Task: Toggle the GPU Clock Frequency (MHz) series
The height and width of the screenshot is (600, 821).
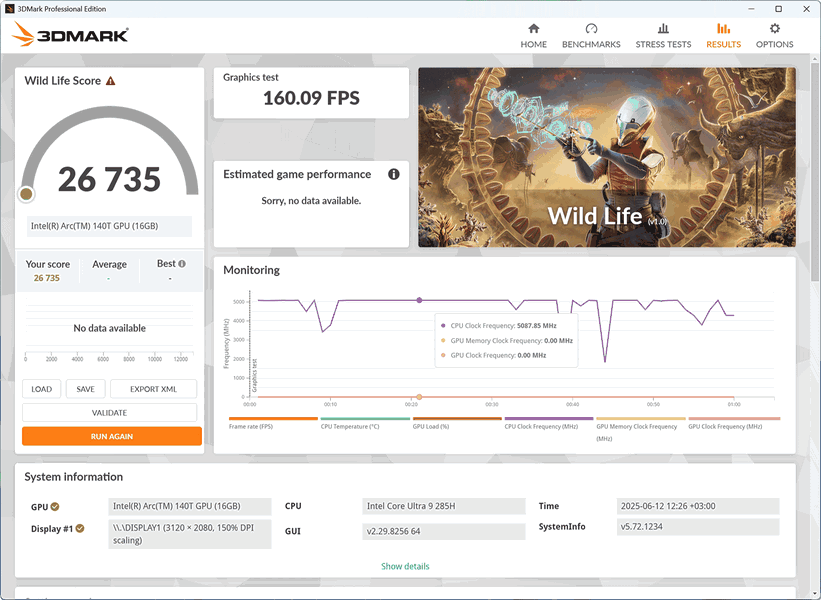Action: 734,424
